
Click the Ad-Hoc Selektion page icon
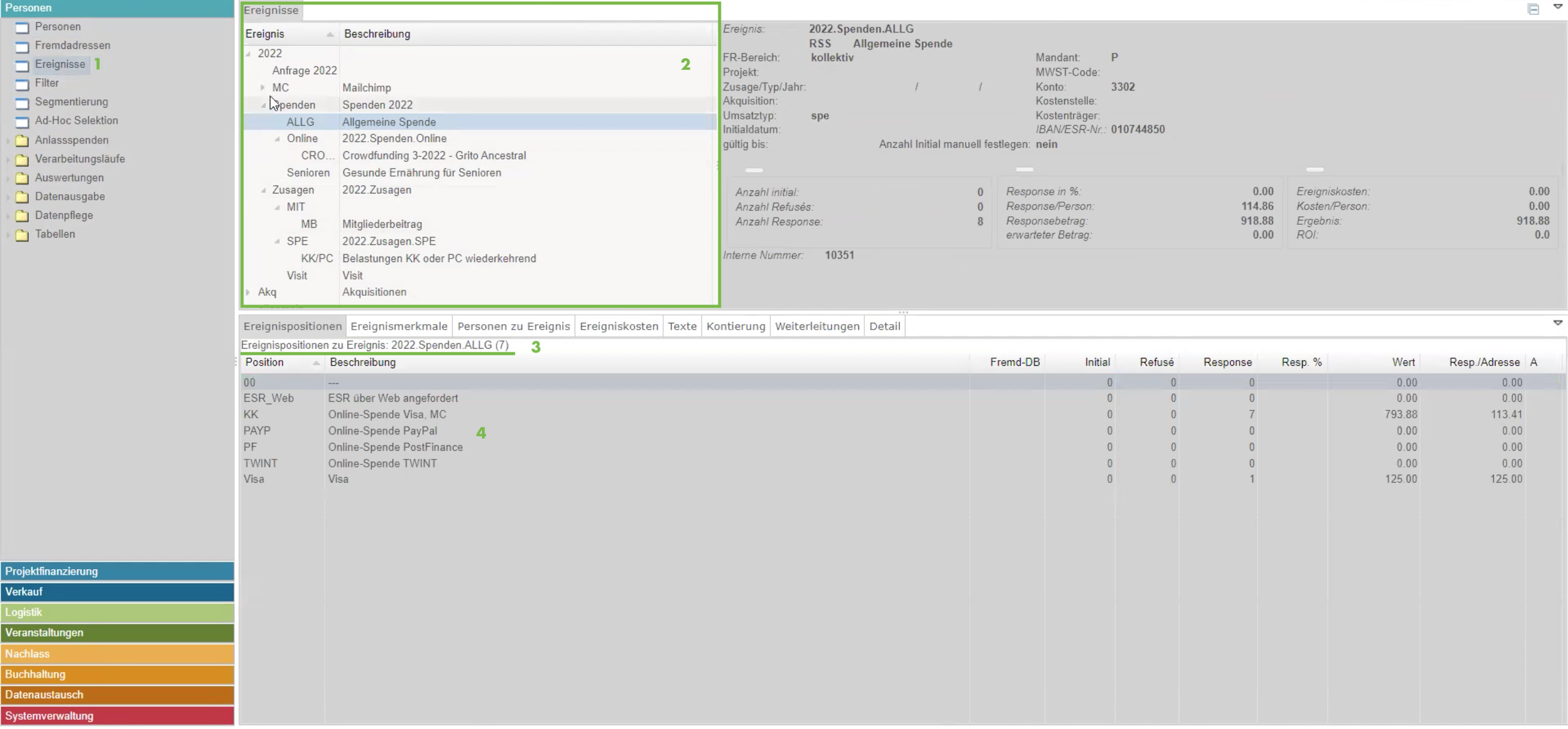22,121
